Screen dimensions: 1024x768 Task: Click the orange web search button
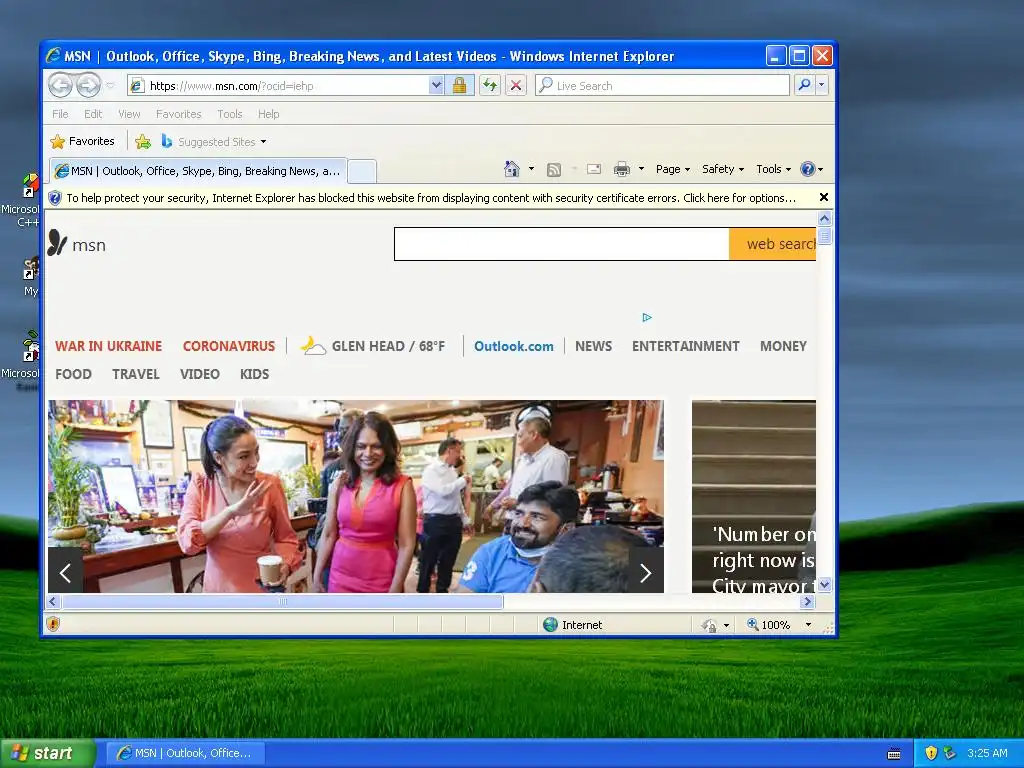click(x=773, y=244)
